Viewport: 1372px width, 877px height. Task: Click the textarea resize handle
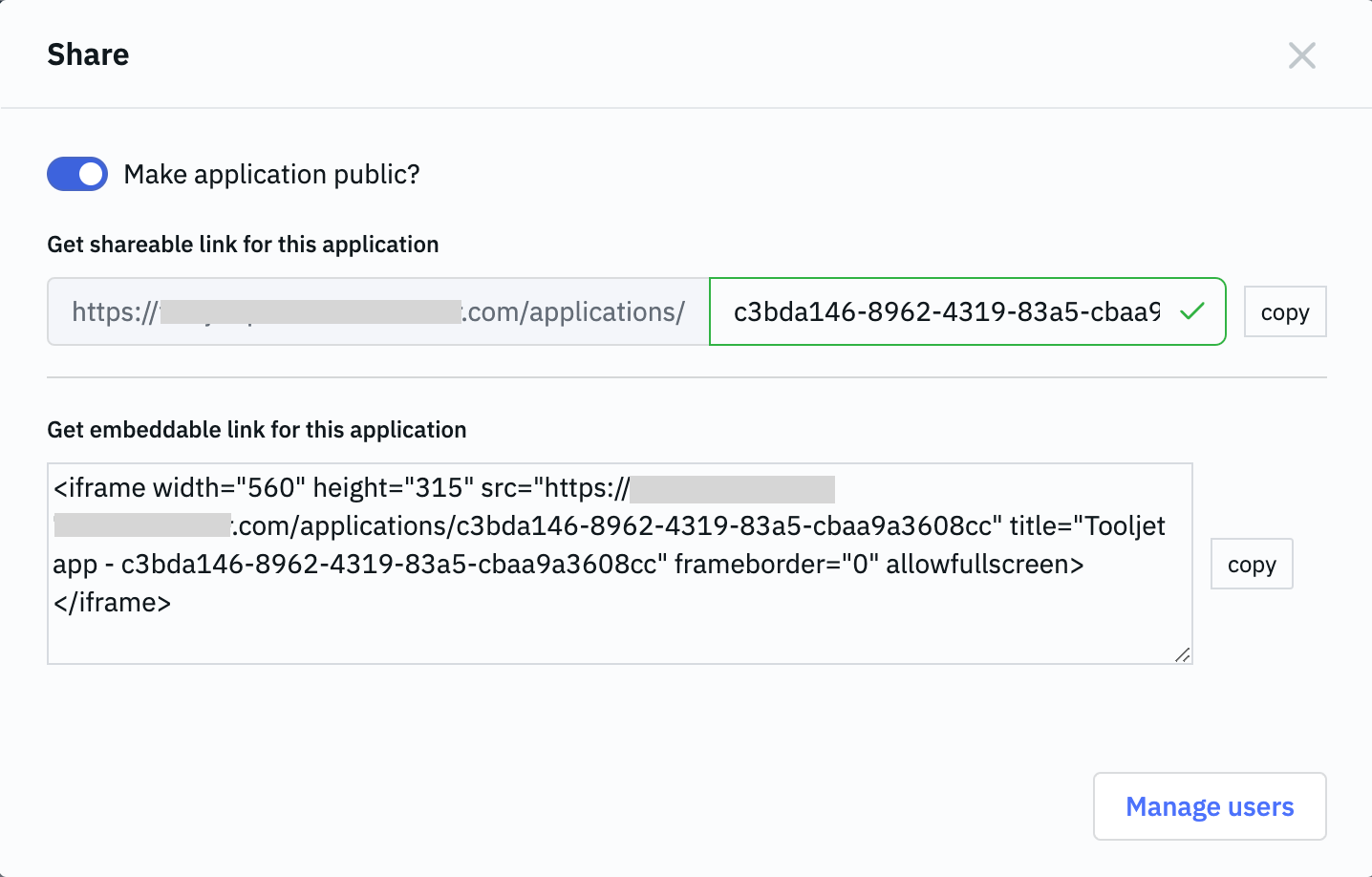[1183, 654]
